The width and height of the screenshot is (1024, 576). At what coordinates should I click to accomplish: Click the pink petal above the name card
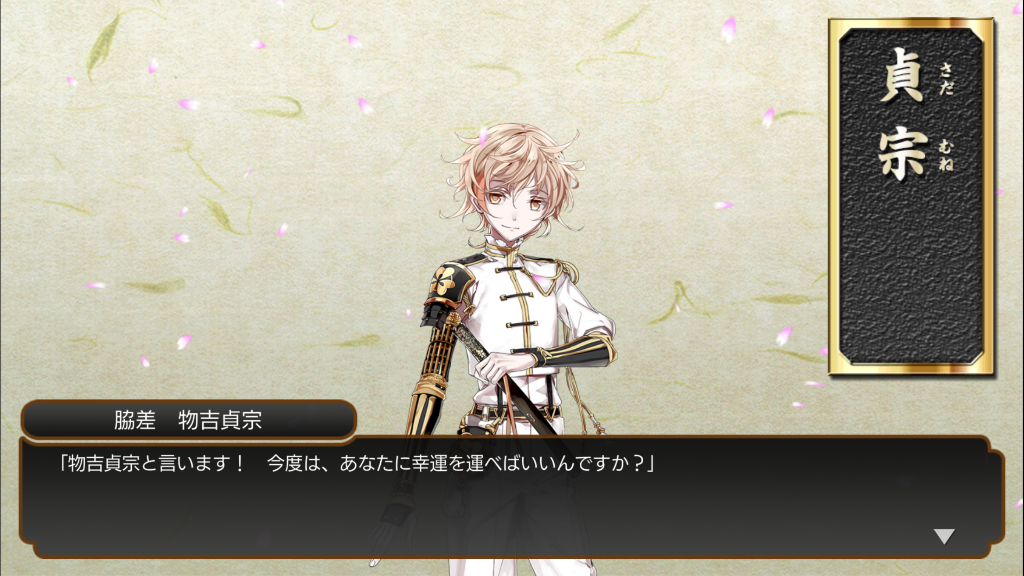[729, 27]
